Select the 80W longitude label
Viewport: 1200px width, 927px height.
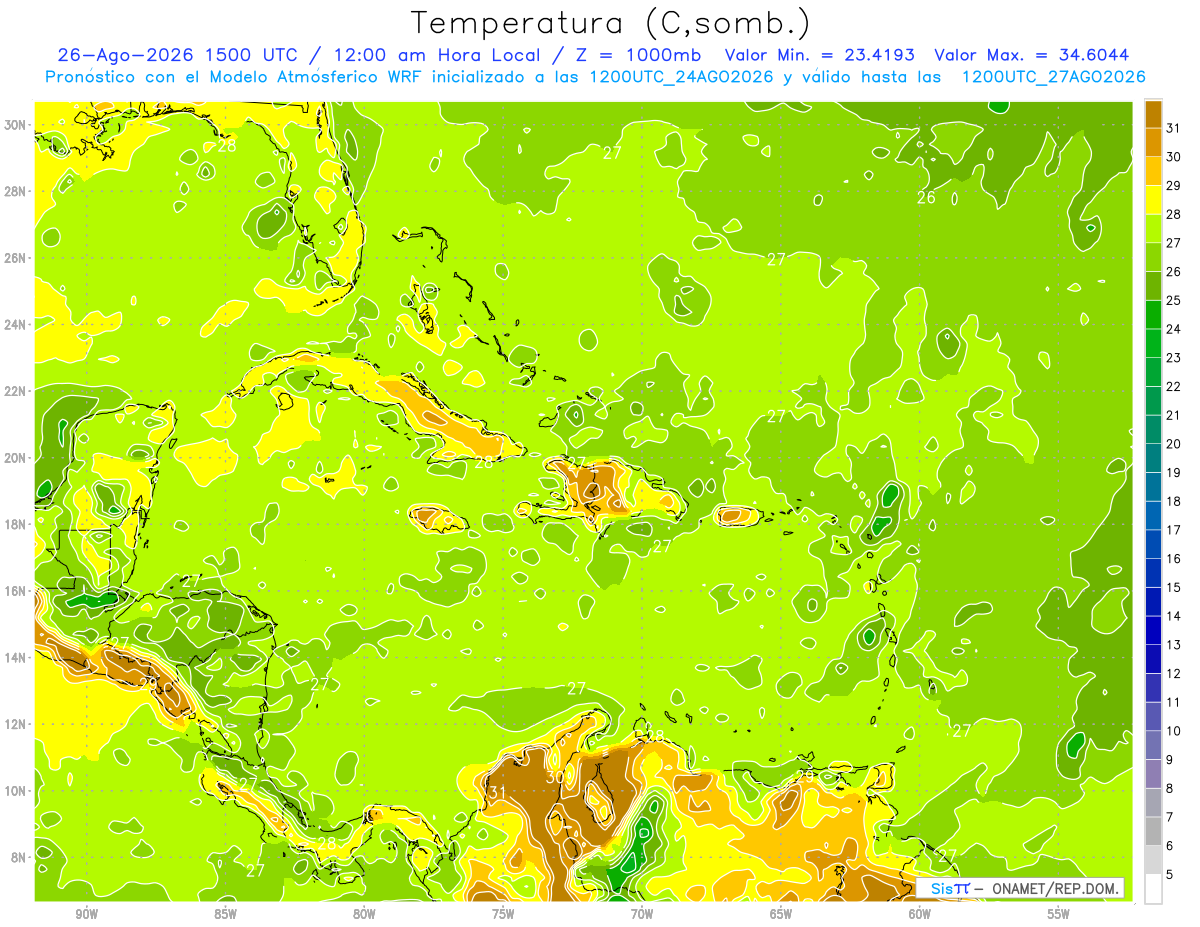[364, 914]
